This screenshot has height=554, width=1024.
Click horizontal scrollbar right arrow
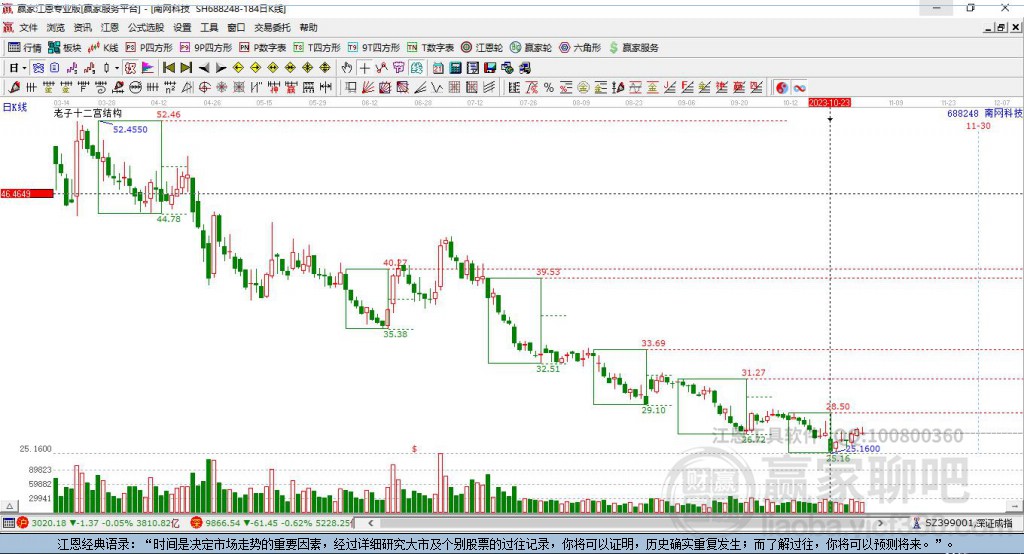click(880, 523)
